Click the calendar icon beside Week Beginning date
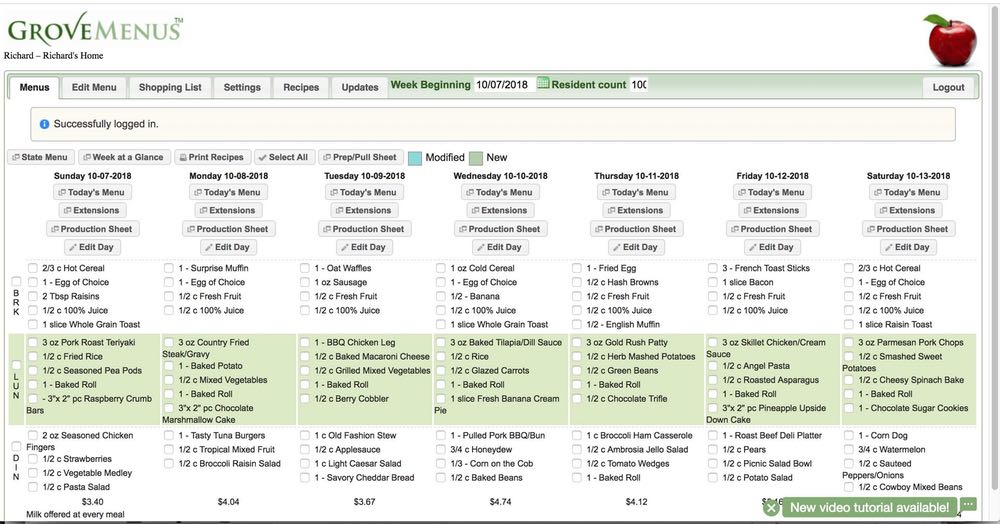 point(543,85)
